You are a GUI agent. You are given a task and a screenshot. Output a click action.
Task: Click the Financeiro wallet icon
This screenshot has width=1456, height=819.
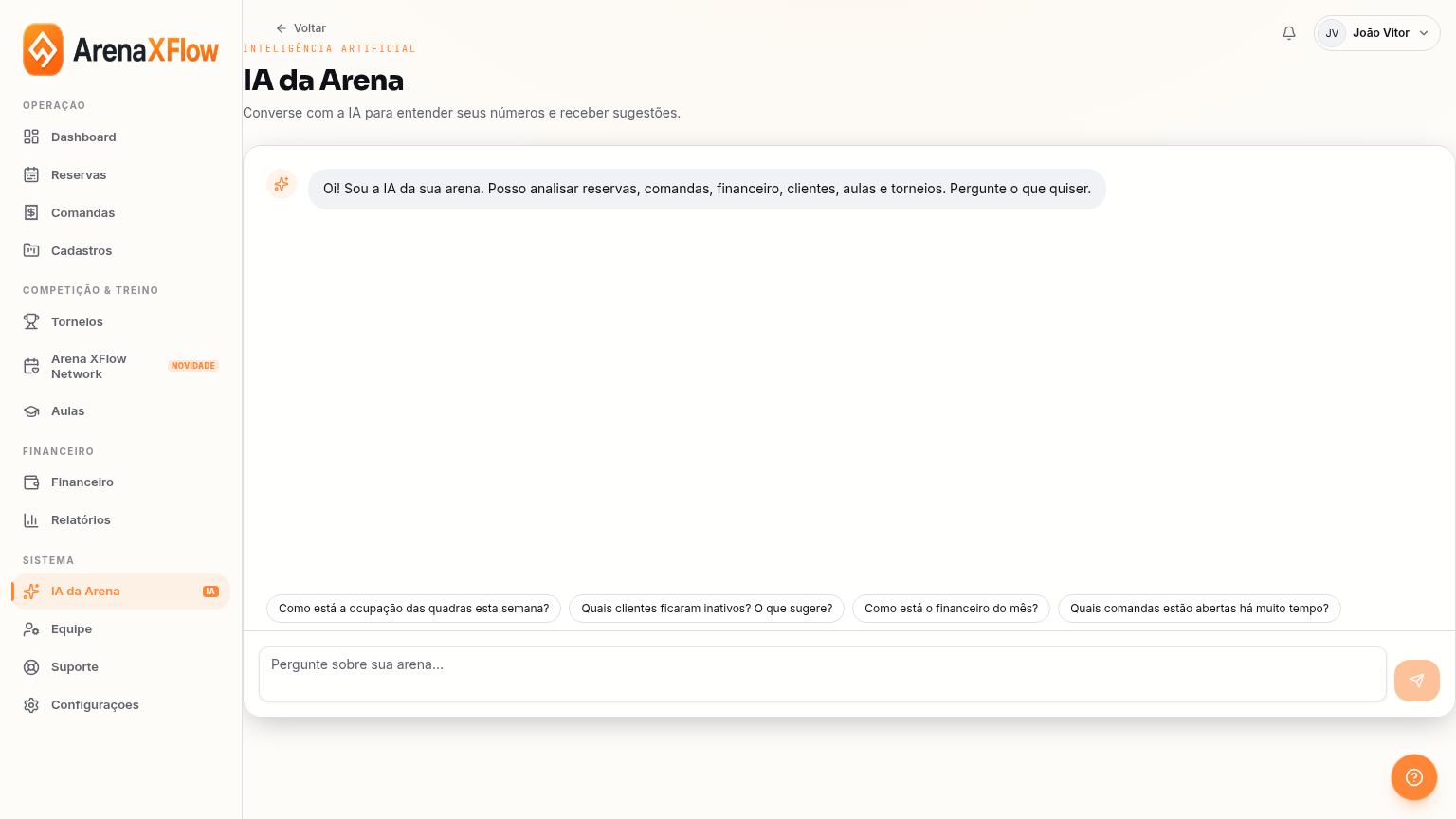(x=31, y=482)
